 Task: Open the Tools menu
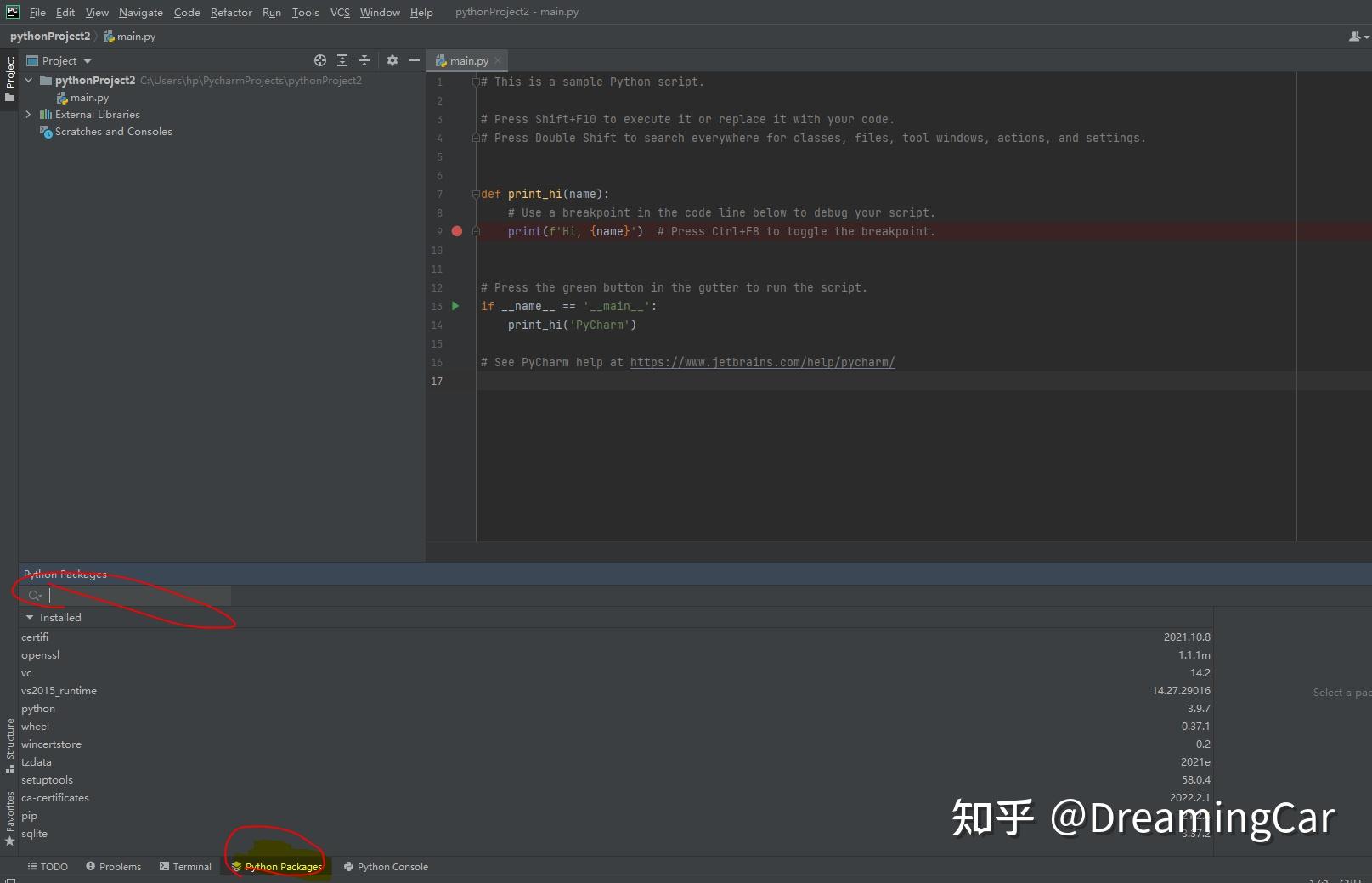pyautogui.click(x=306, y=12)
